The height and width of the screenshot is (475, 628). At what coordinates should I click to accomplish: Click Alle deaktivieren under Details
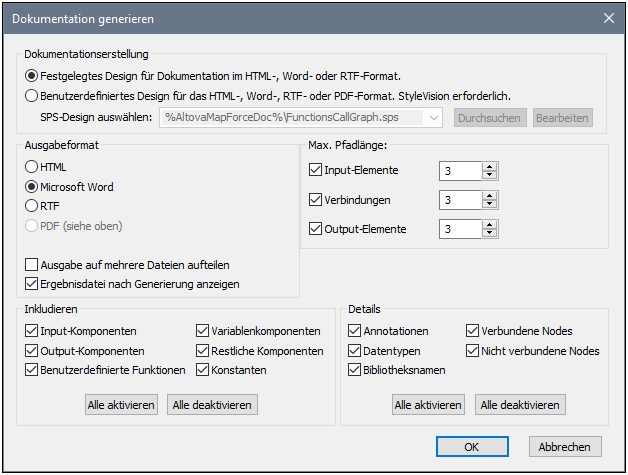[x=520, y=404]
